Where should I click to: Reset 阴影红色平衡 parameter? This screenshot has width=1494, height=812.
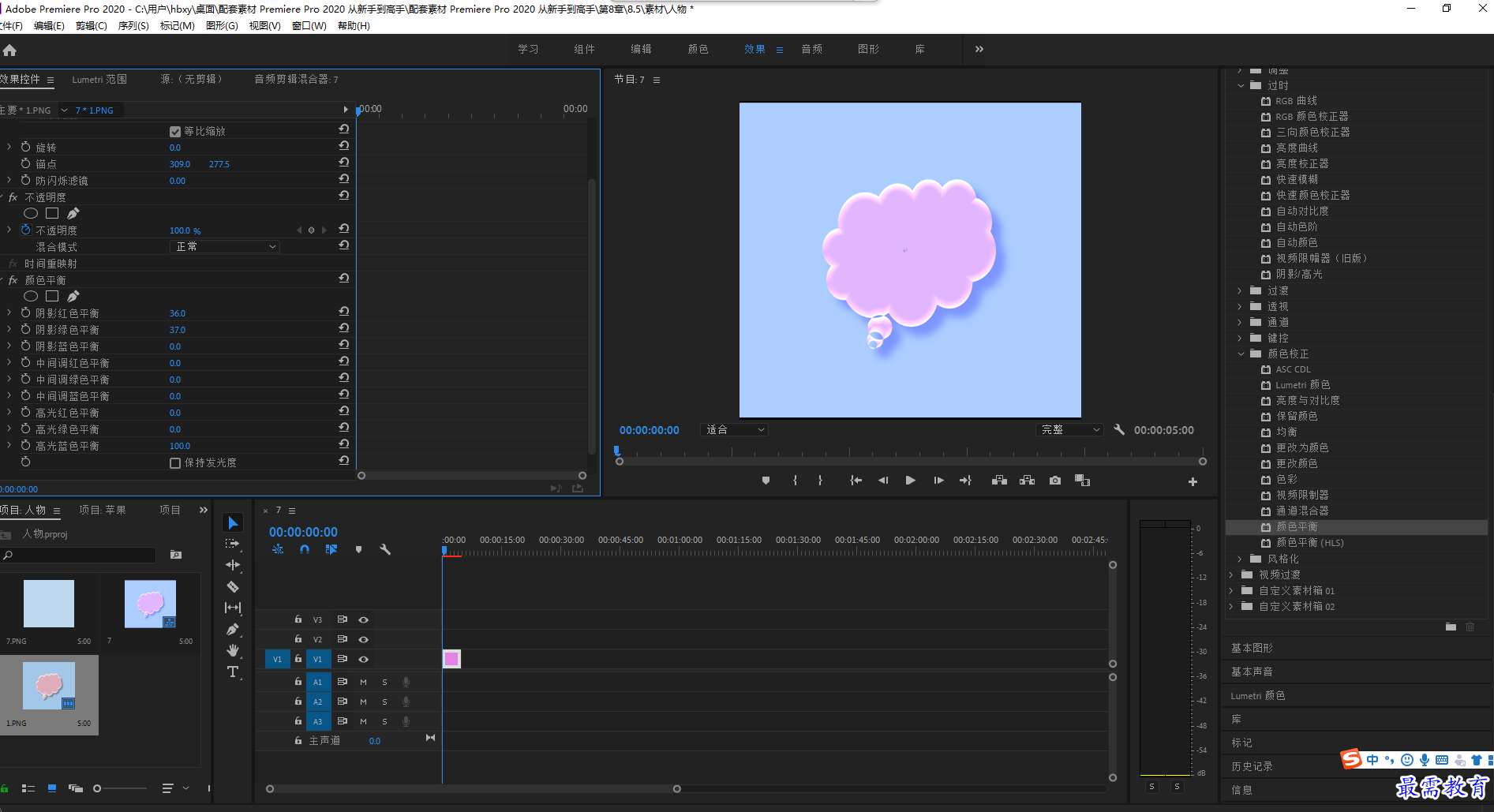click(x=344, y=311)
